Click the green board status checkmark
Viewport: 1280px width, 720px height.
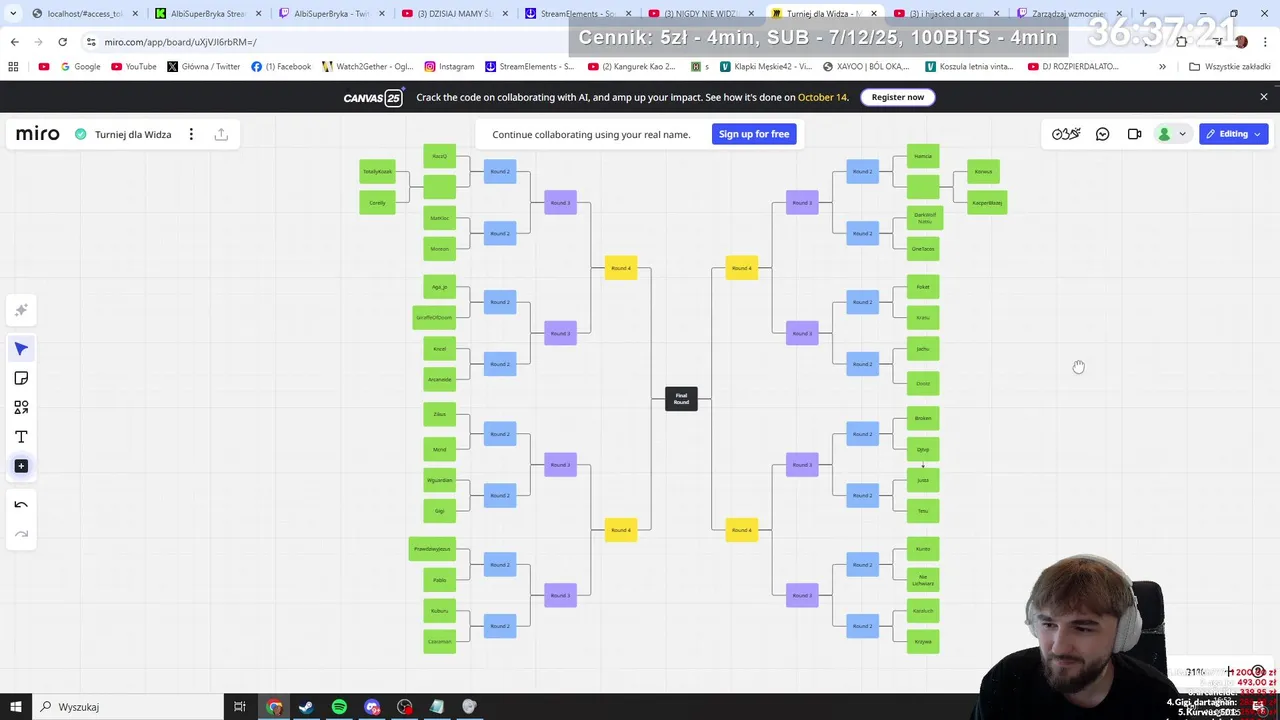pos(81,134)
